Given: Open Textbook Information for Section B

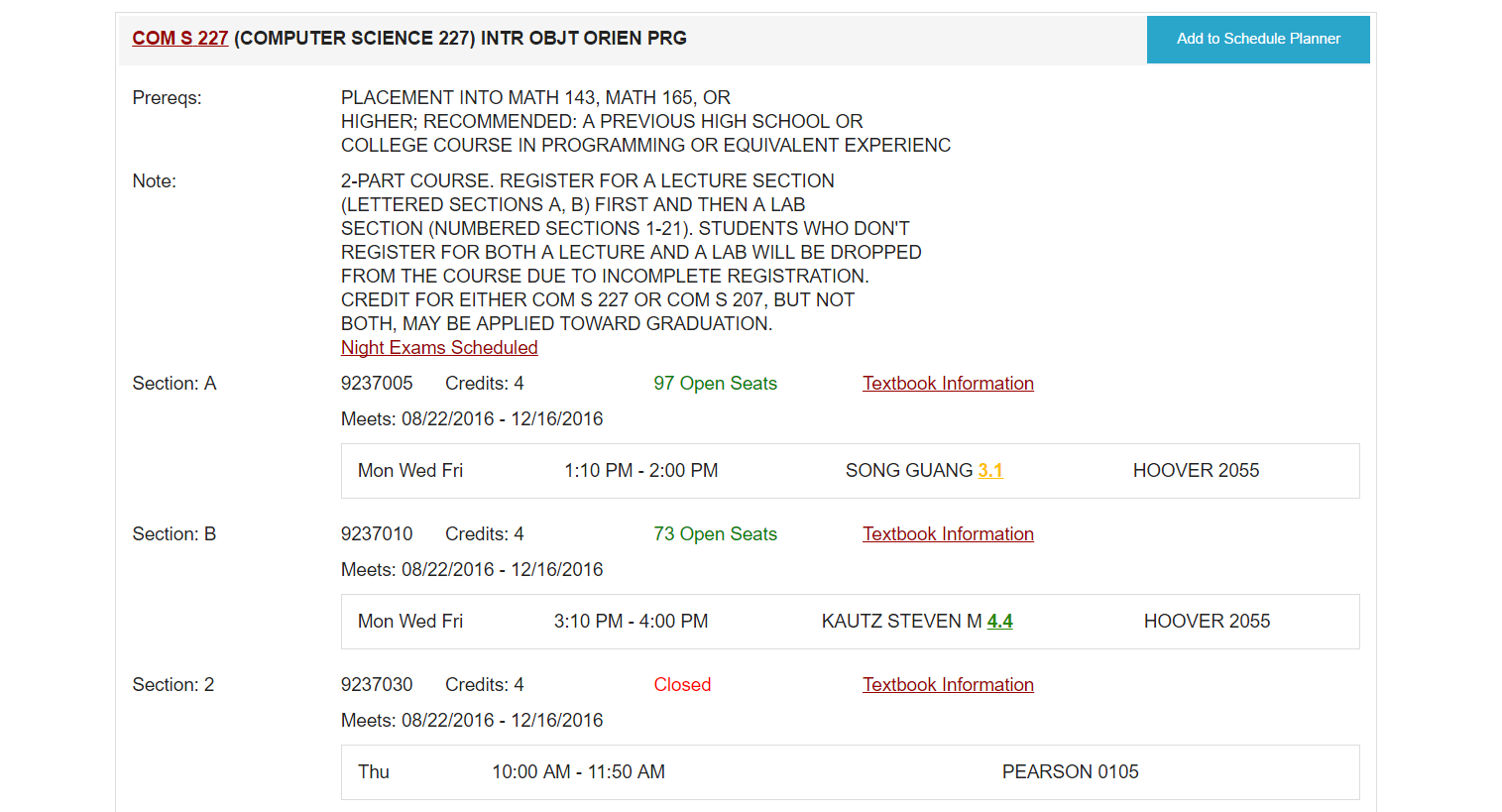Looking at the screenshot, I should [947, 534].
